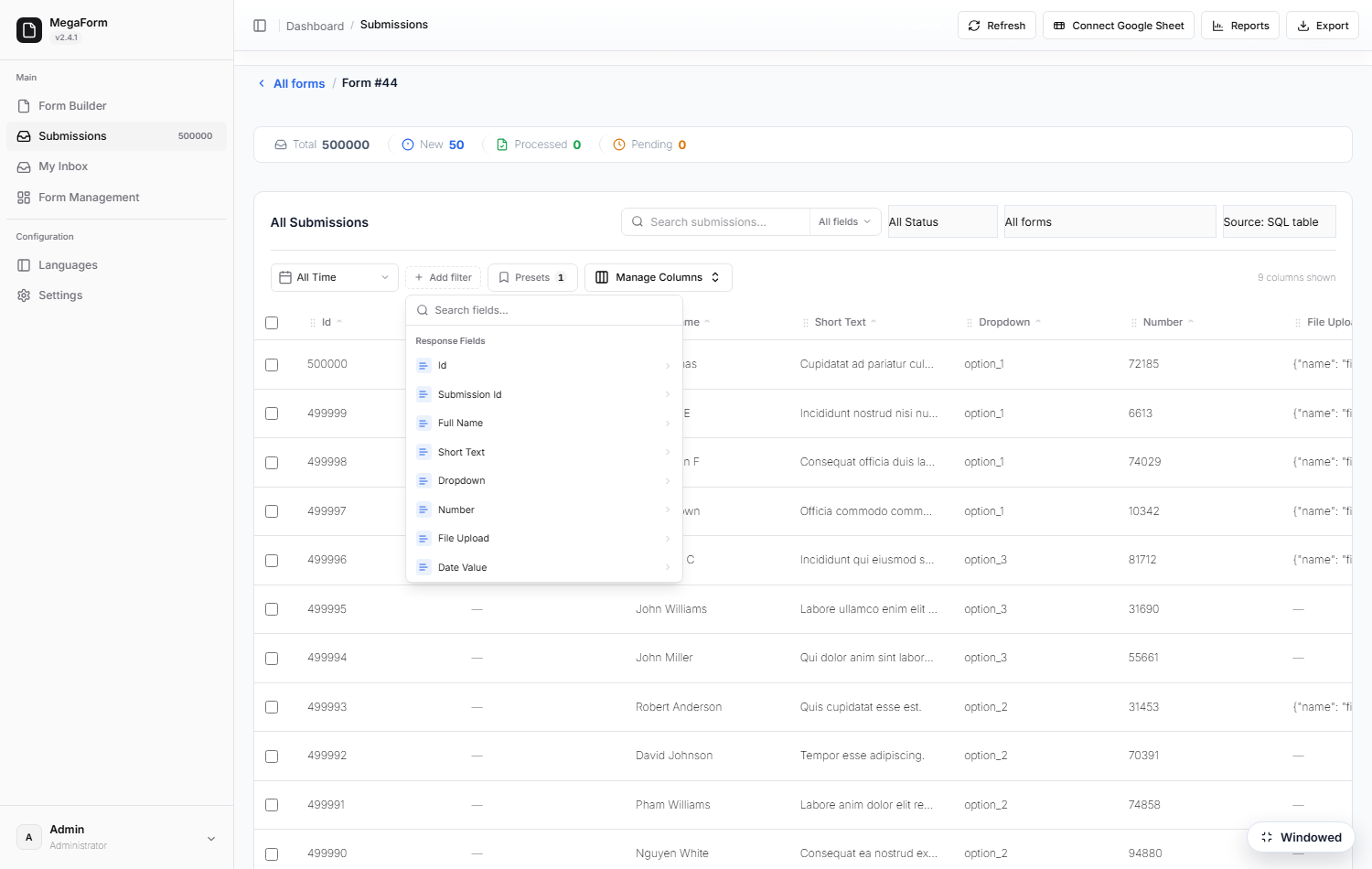Go back to All forms link
Screen dimensions: 1372x869
pyautogui.click(x=299, y=83)
